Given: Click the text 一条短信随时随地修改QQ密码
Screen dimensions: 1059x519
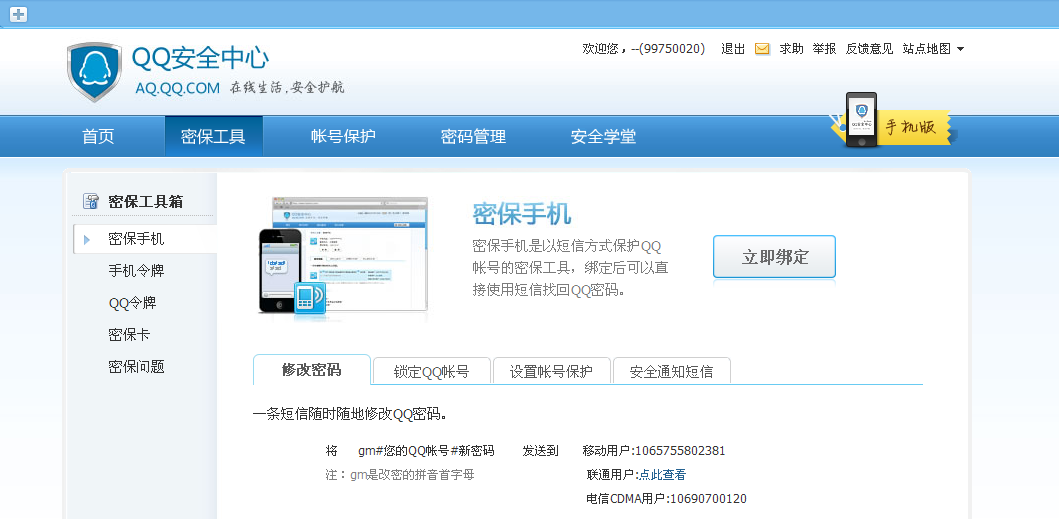Looking at the screenshot, I should coord(350,414).
